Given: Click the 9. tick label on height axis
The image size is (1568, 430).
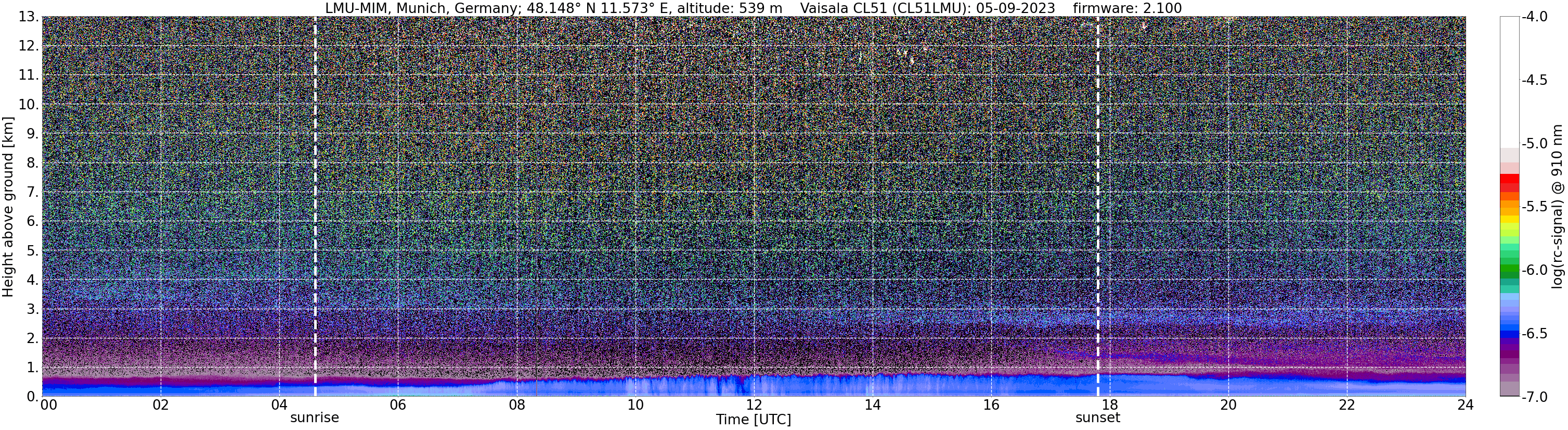Looking at the screenshot, I should pyautogui.click(x=32, y=133).
